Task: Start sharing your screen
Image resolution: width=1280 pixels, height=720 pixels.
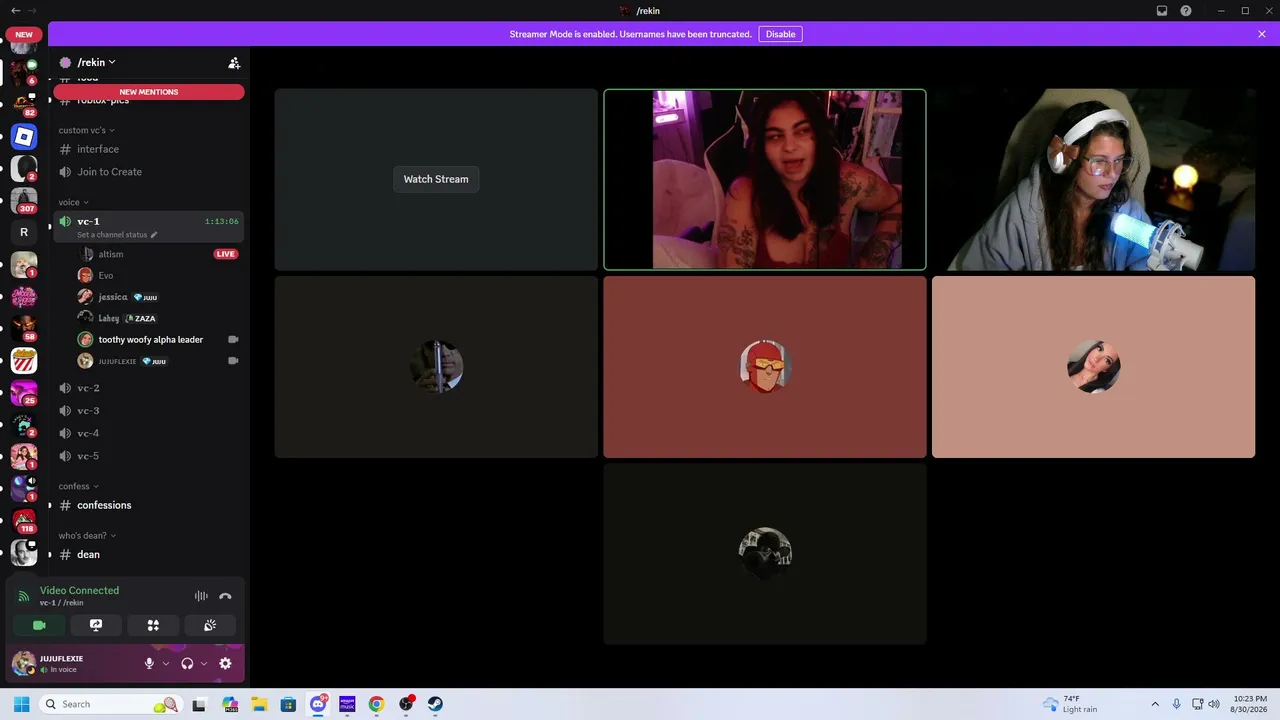Action: pos(96,625)
